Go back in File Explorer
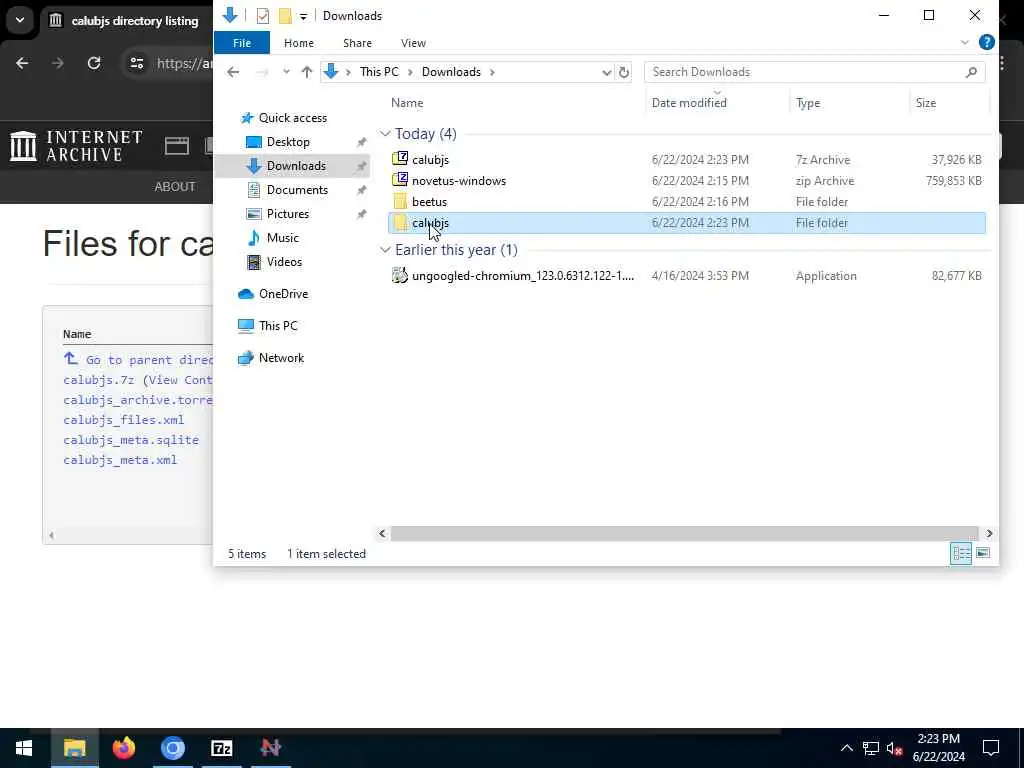1024x768 pixels. click(233, 72)
